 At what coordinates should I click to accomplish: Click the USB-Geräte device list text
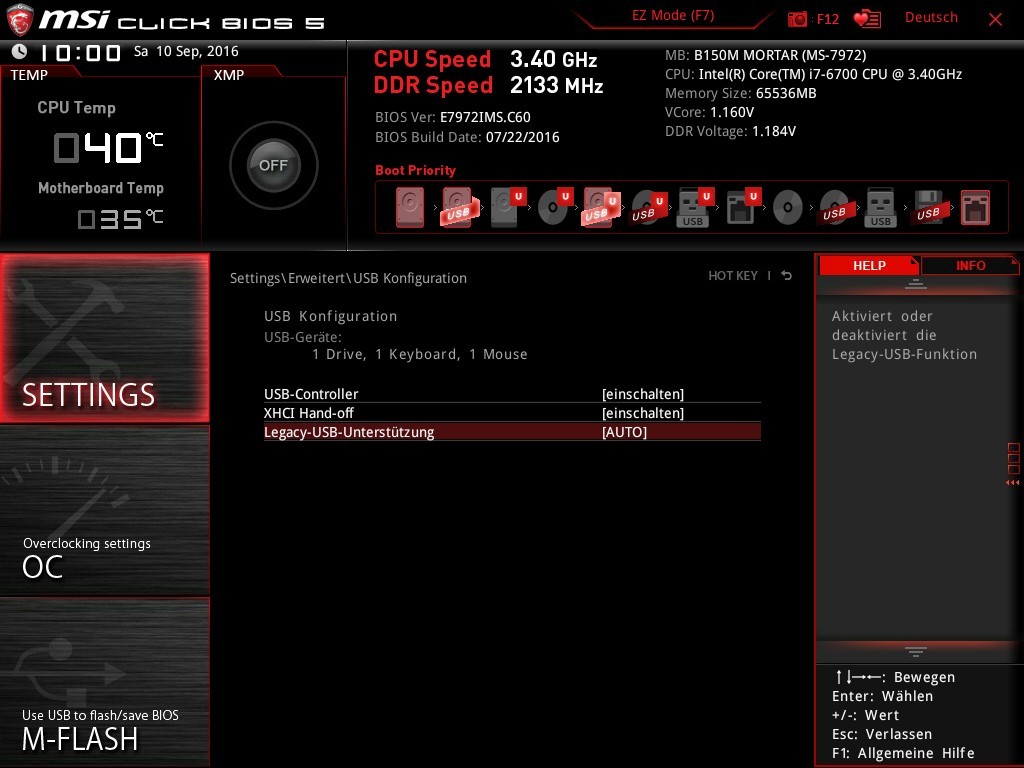pyautogui.click(x=419, y=354)
